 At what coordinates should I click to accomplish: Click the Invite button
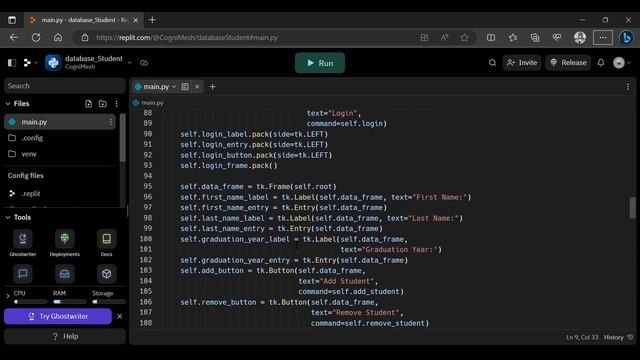point(522,63)
